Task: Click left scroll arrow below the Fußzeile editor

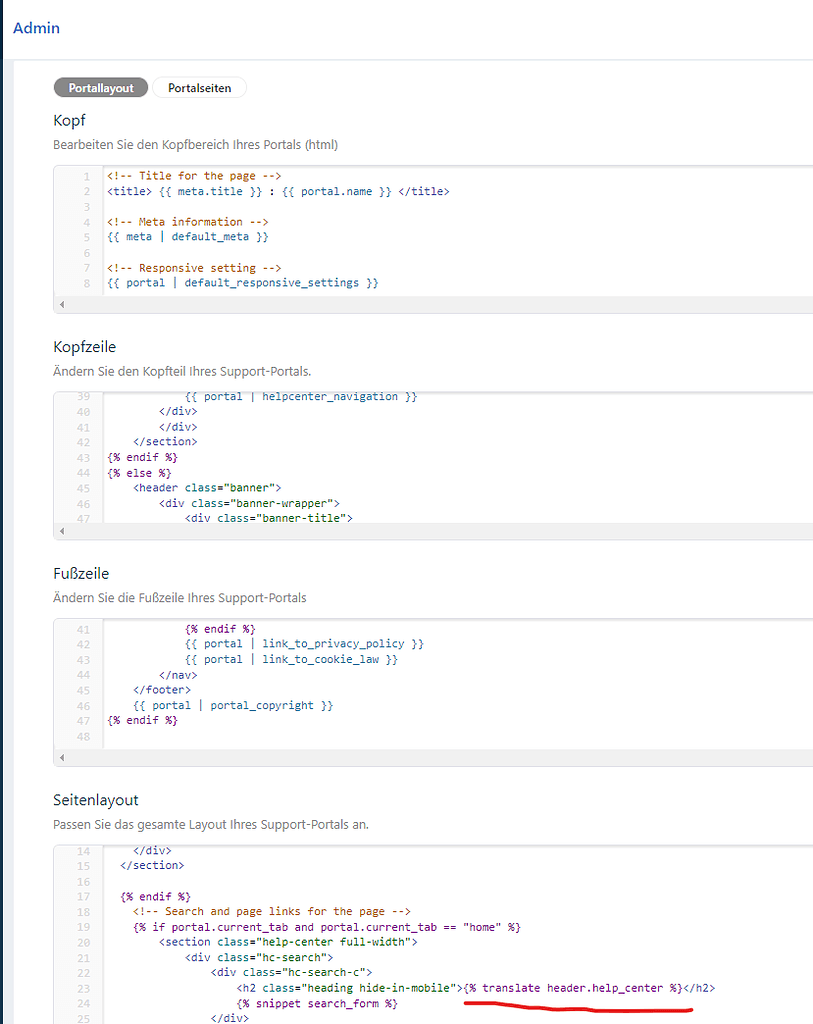Action: click(62, 758)
